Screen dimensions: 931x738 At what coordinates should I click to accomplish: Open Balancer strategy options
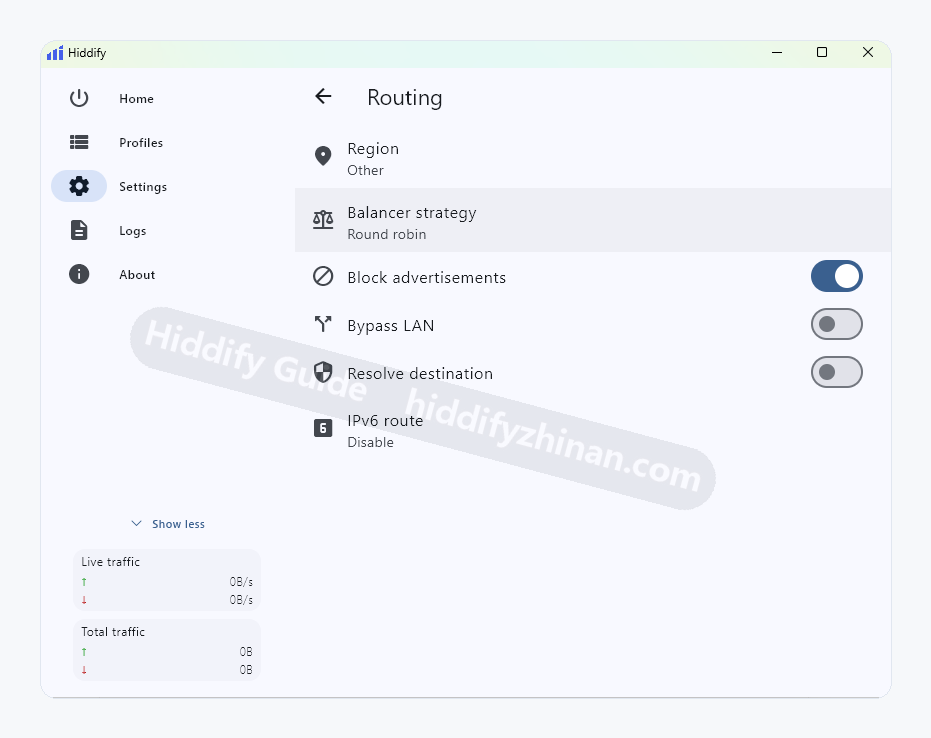coord(593,220)
